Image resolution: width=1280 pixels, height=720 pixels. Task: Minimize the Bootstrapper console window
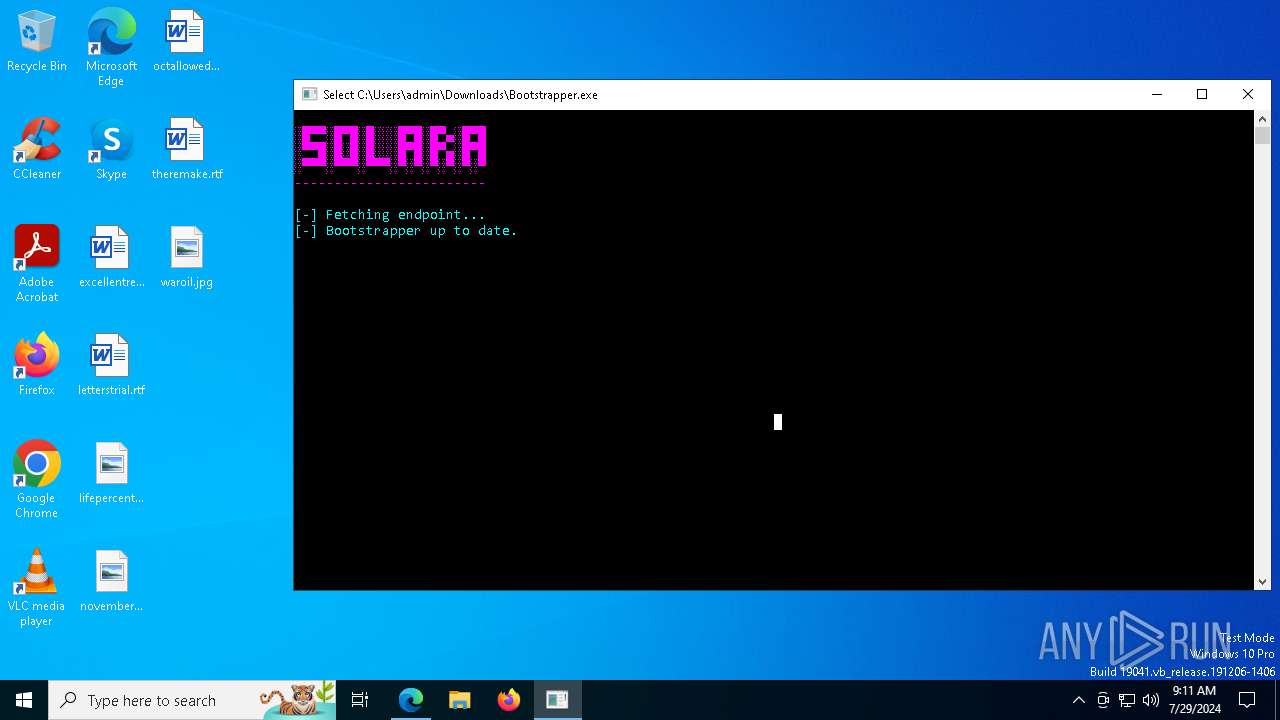[x=1157, y=95]
